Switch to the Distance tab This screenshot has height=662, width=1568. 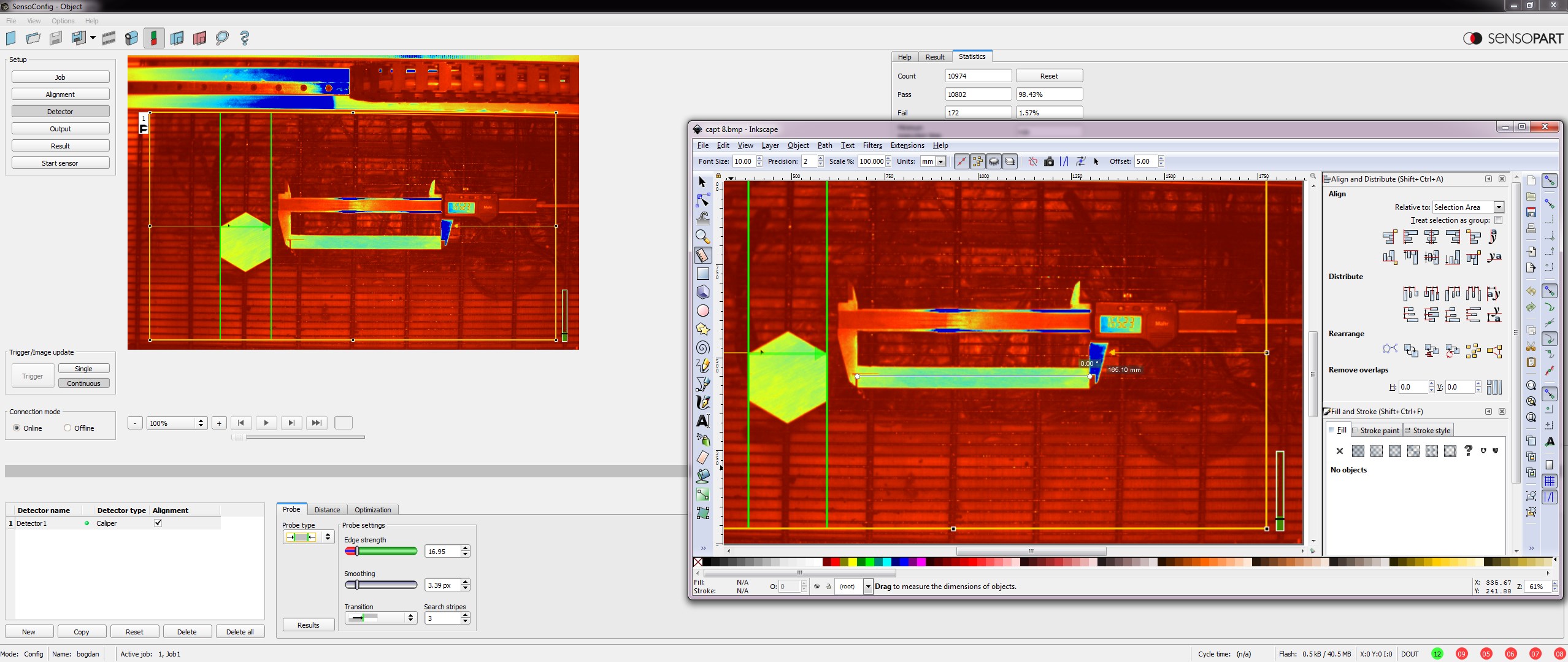[327, 510]
